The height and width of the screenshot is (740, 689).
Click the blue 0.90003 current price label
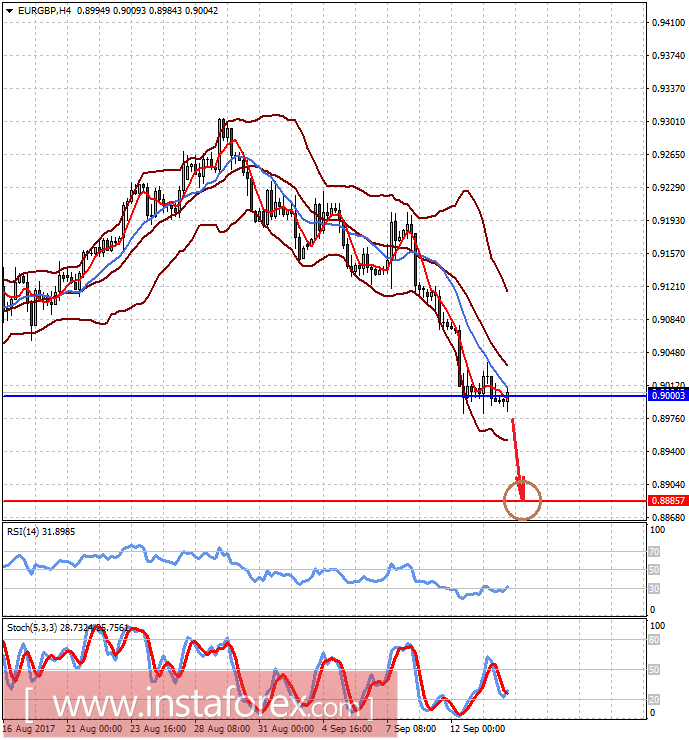point(668,395)
